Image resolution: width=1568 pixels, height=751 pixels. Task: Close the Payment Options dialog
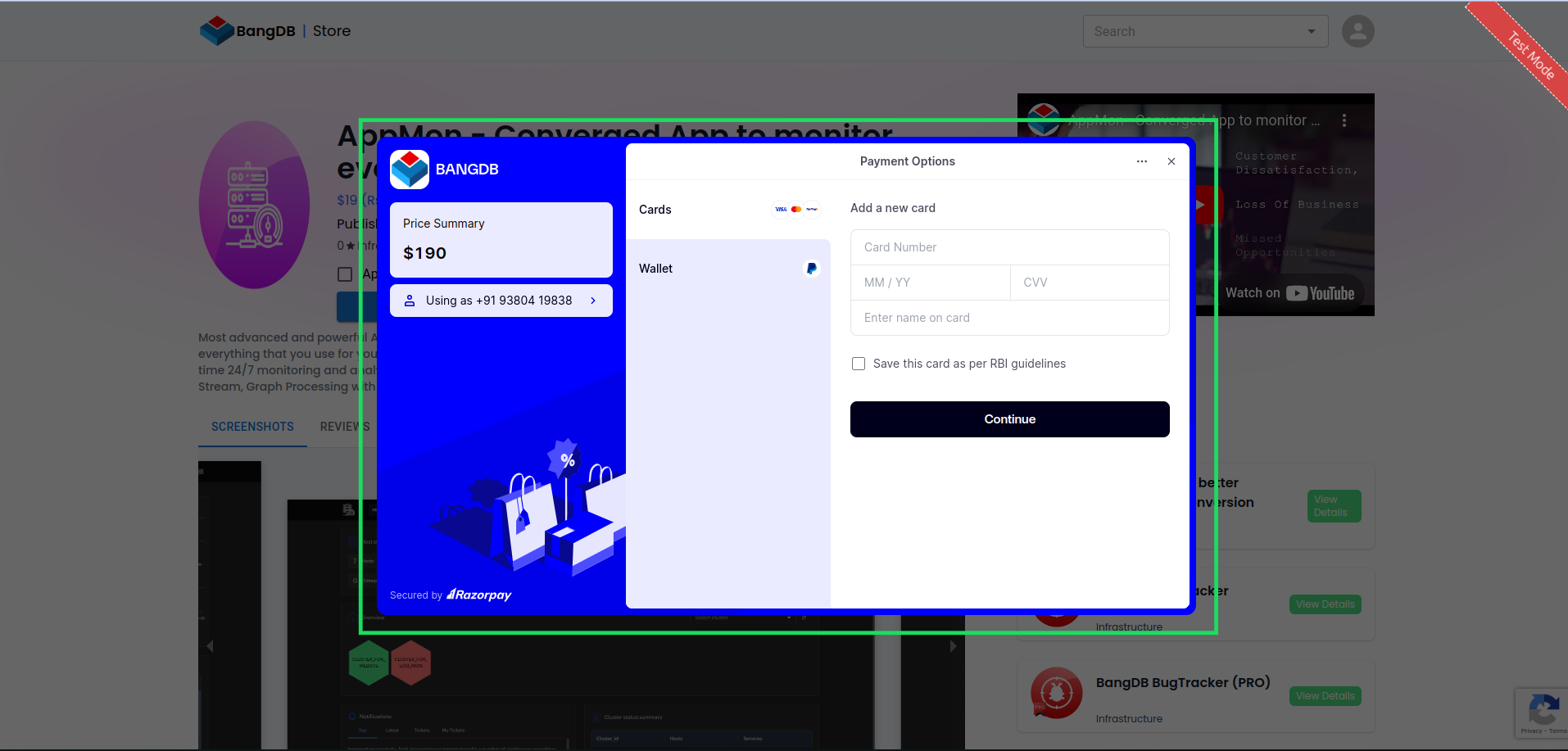click(1171, 161)
